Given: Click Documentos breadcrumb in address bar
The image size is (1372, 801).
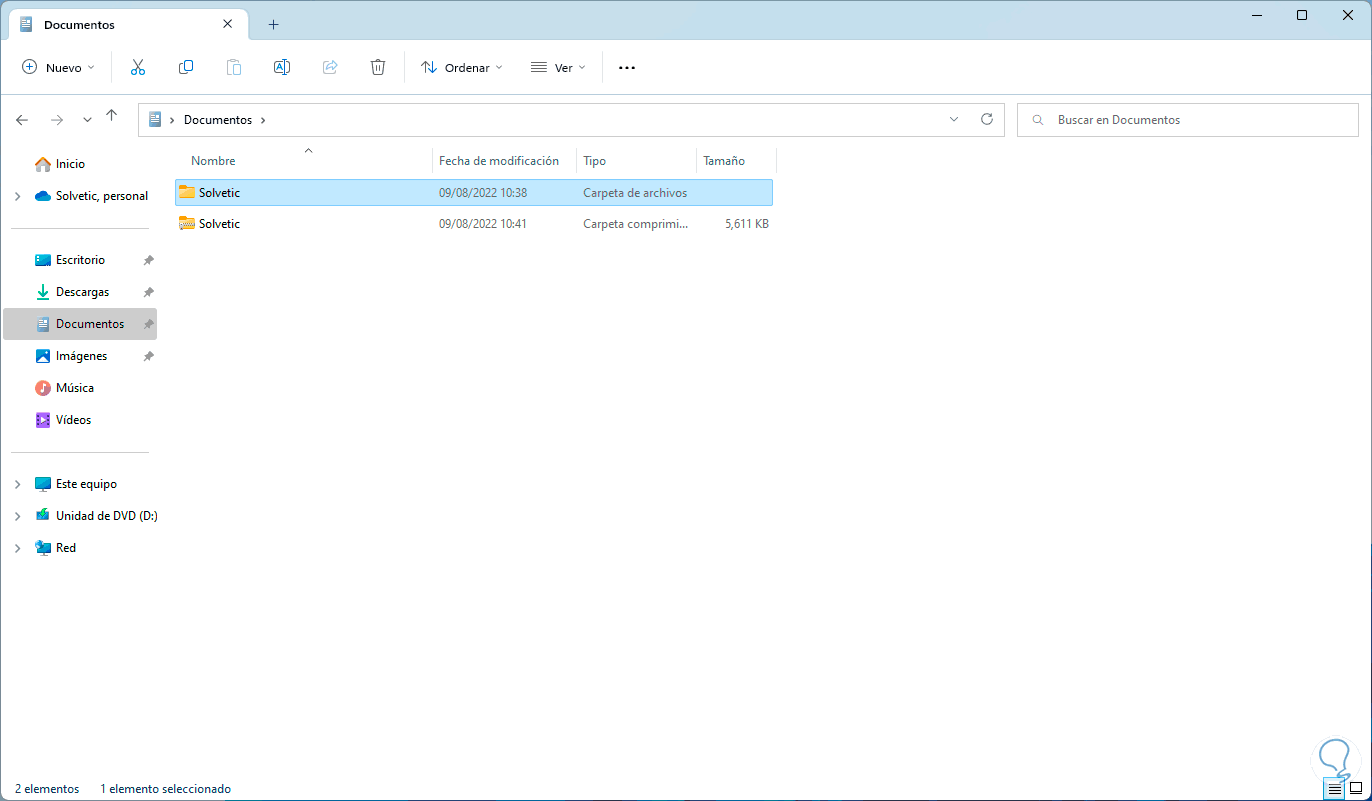Looking at the screenshot, I should pyautogui.click(x=218, y=120).
